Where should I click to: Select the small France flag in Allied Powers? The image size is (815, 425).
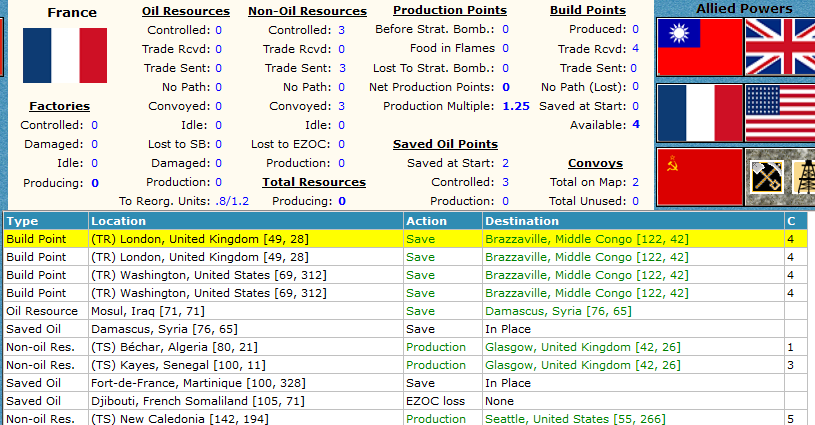pyautogui.click(x=700, y=113)
